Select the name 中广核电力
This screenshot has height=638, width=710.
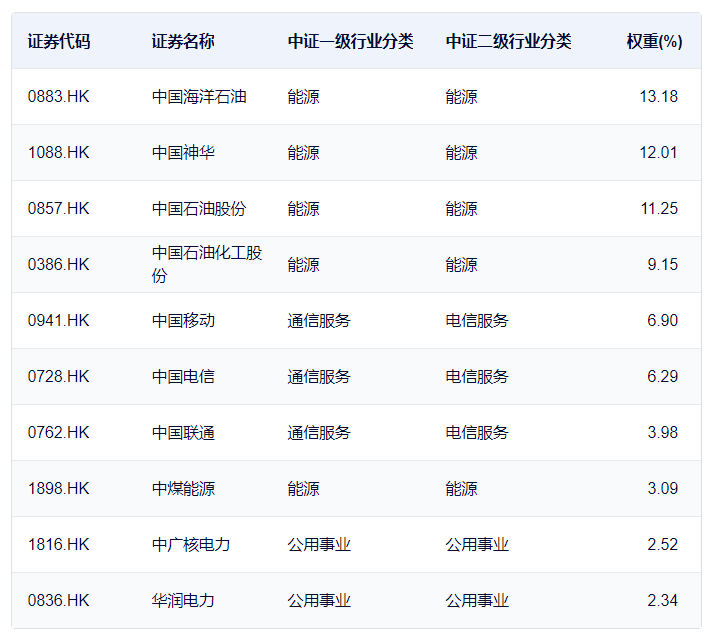[x=191, y=544]
